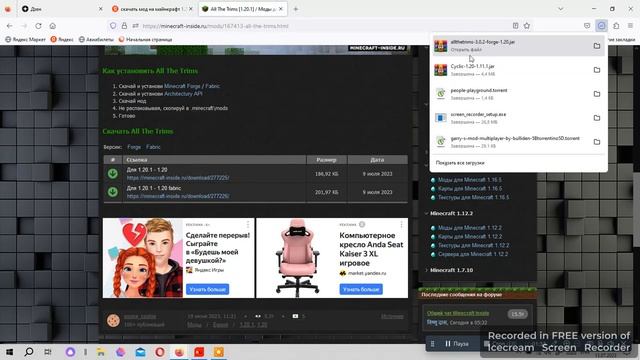Open allthetrims-3.0.2-forge-1.20.jar download
Image resolution: width=640 pixels, height=360 pixels.
click(512, 45)
